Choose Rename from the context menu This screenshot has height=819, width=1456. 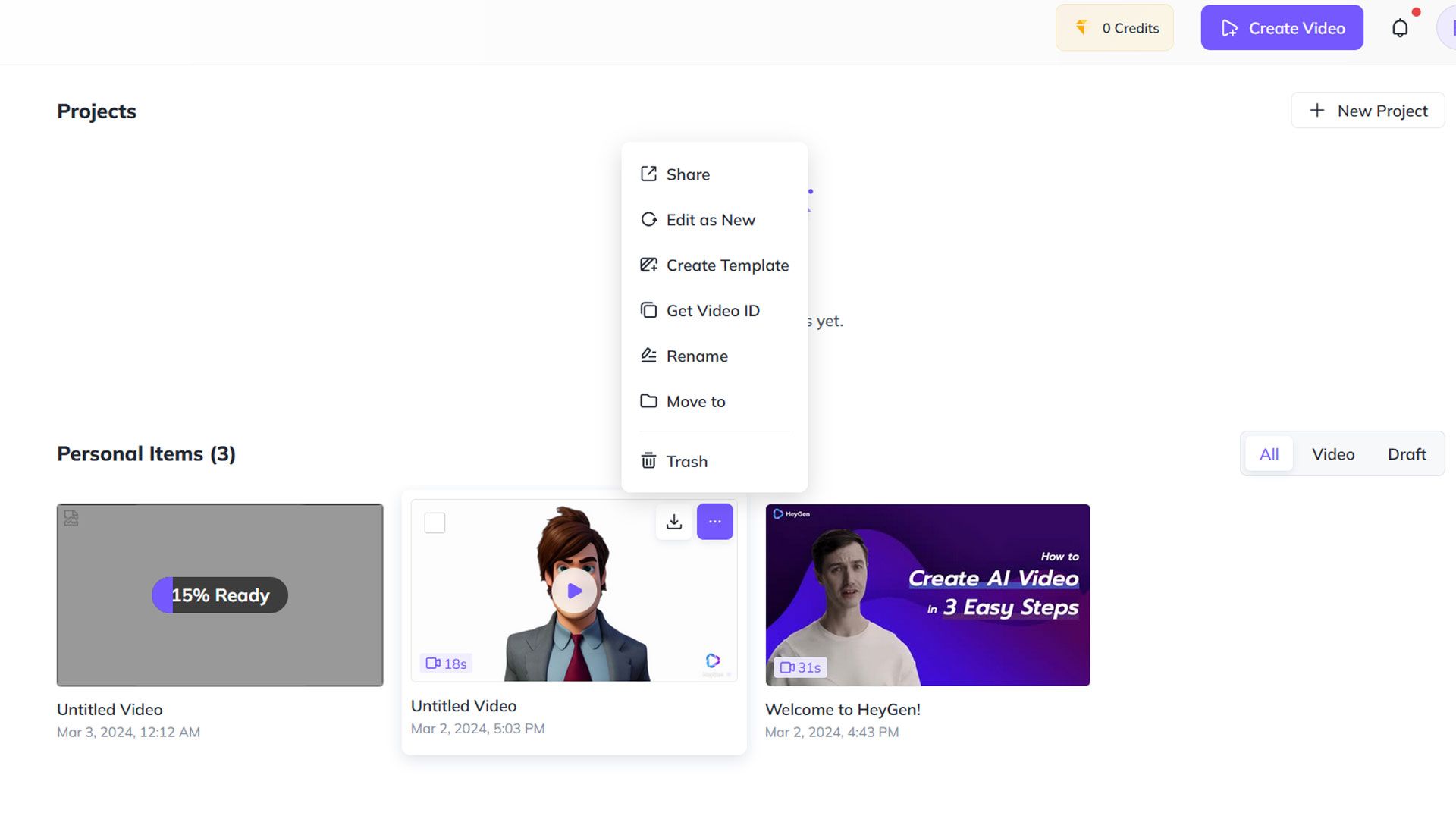696,356
